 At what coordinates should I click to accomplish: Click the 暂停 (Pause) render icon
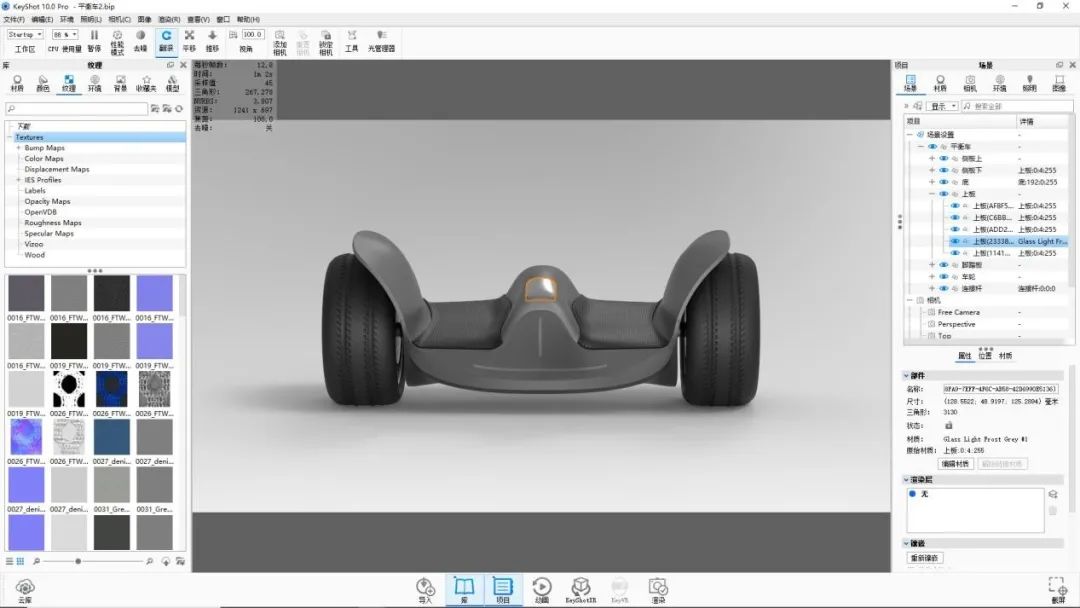94,40
